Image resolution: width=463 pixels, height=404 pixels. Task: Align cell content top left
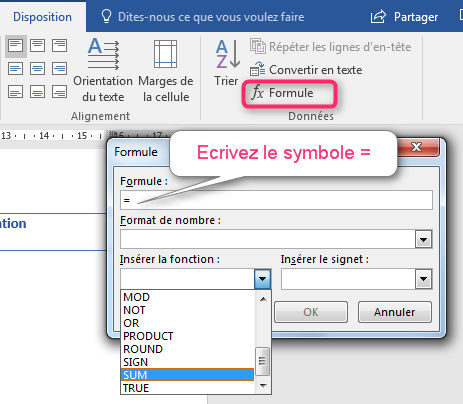click(x=16, y=46)
